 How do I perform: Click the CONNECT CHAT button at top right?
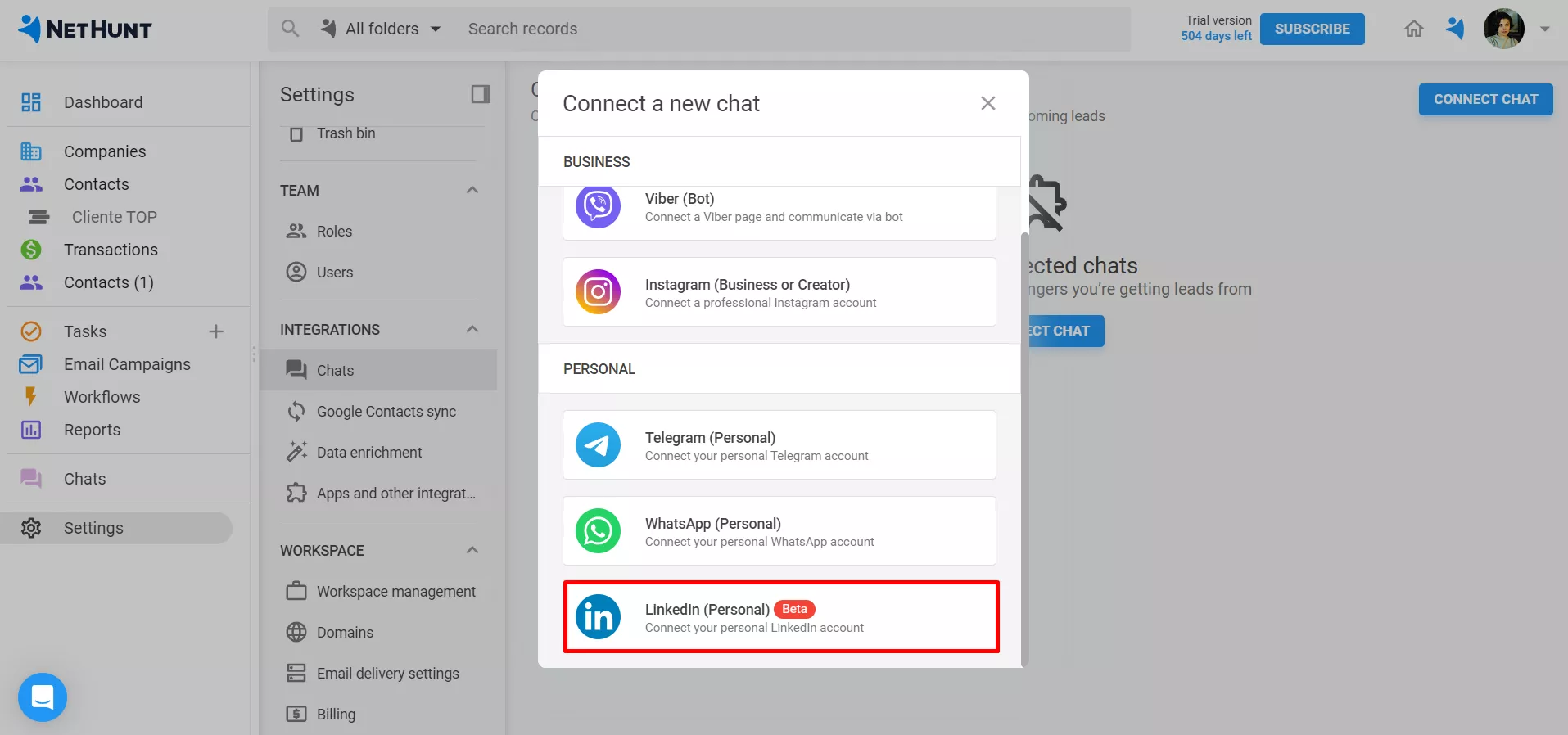1485,99
